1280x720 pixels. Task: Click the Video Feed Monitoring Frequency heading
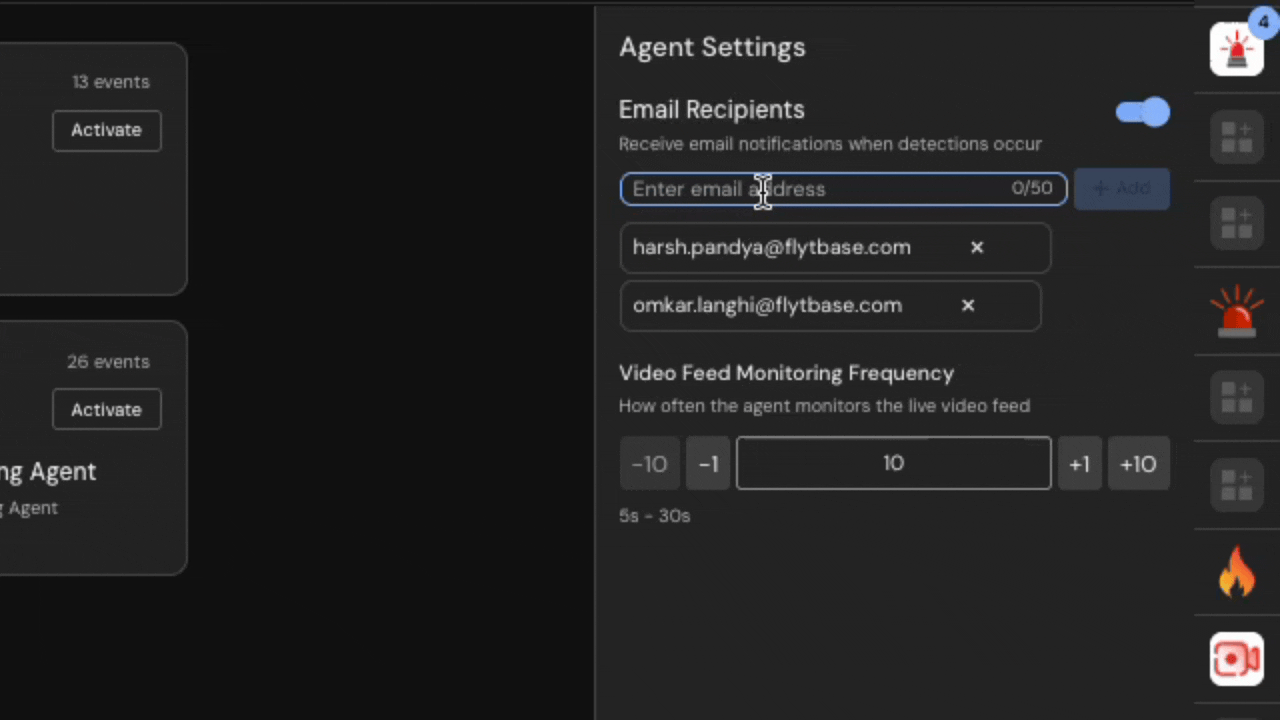click(786, 373)
